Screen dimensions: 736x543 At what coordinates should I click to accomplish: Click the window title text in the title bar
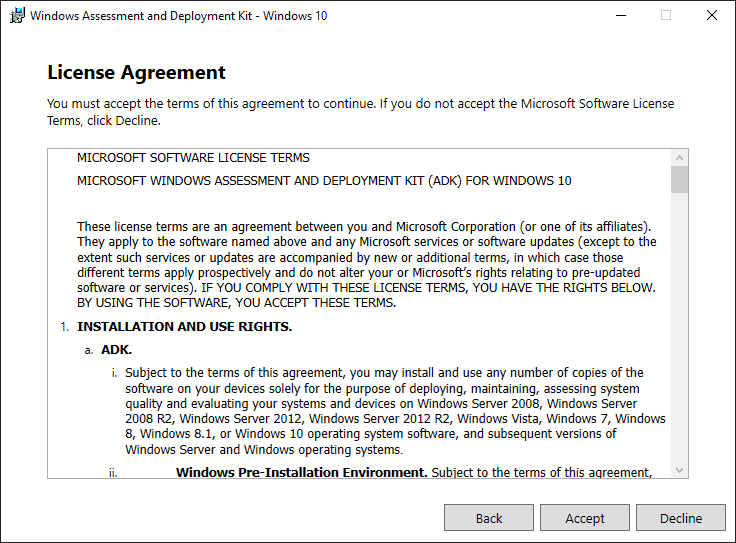point(179,16)
